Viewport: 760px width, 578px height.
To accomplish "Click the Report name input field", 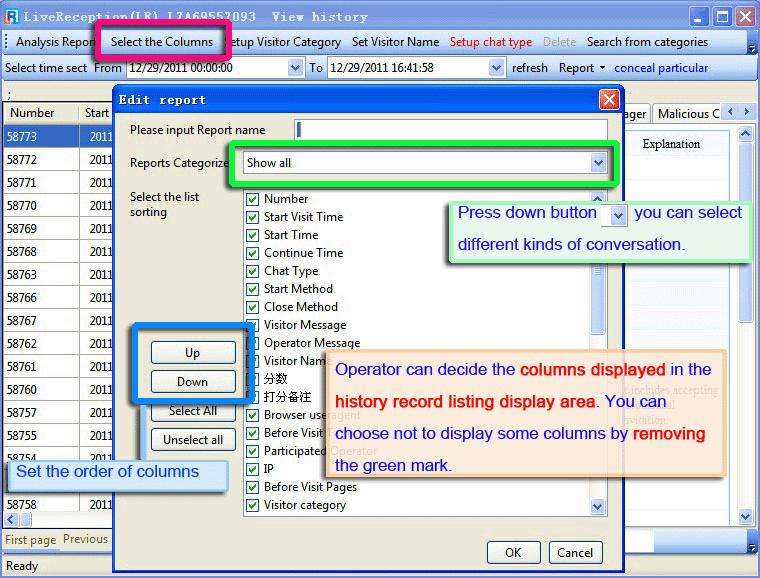I will pyautogui.click(x=451, y=129).
